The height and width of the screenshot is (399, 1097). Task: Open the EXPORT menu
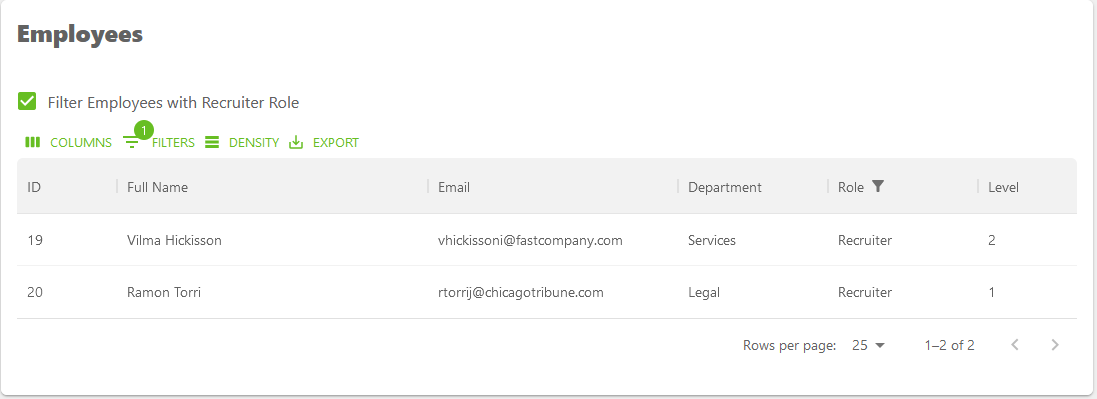pyautogui.click(x=324, y=143)
